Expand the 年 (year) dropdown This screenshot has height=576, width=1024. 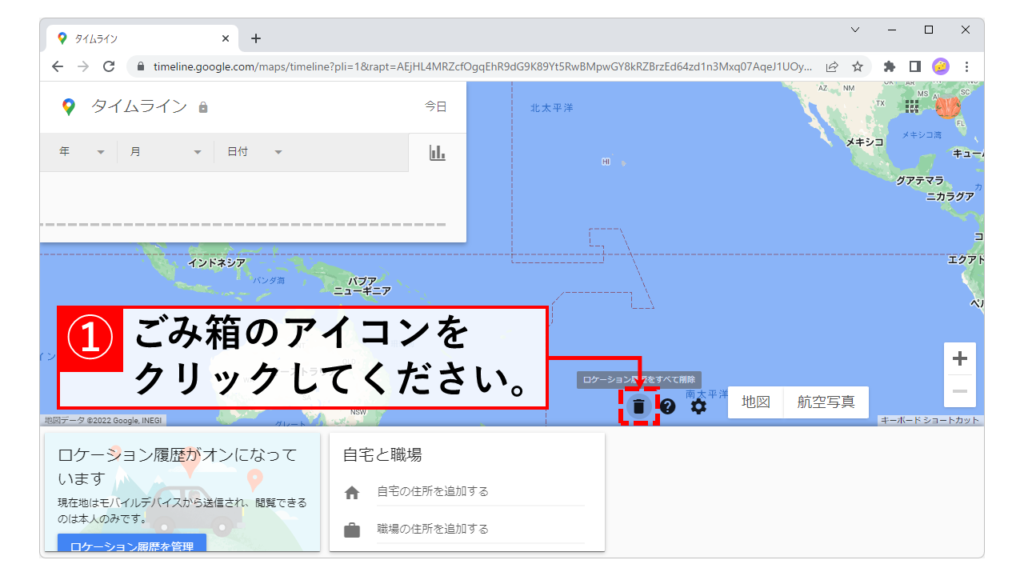click(82, 152)
